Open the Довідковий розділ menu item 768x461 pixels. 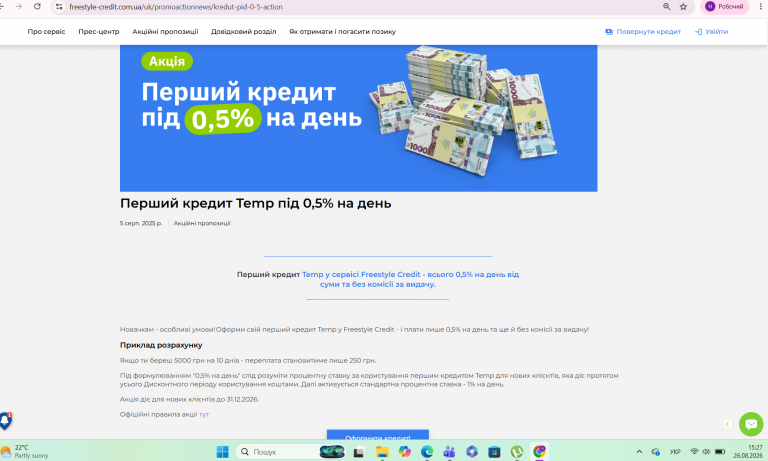(x=243, y=31)
